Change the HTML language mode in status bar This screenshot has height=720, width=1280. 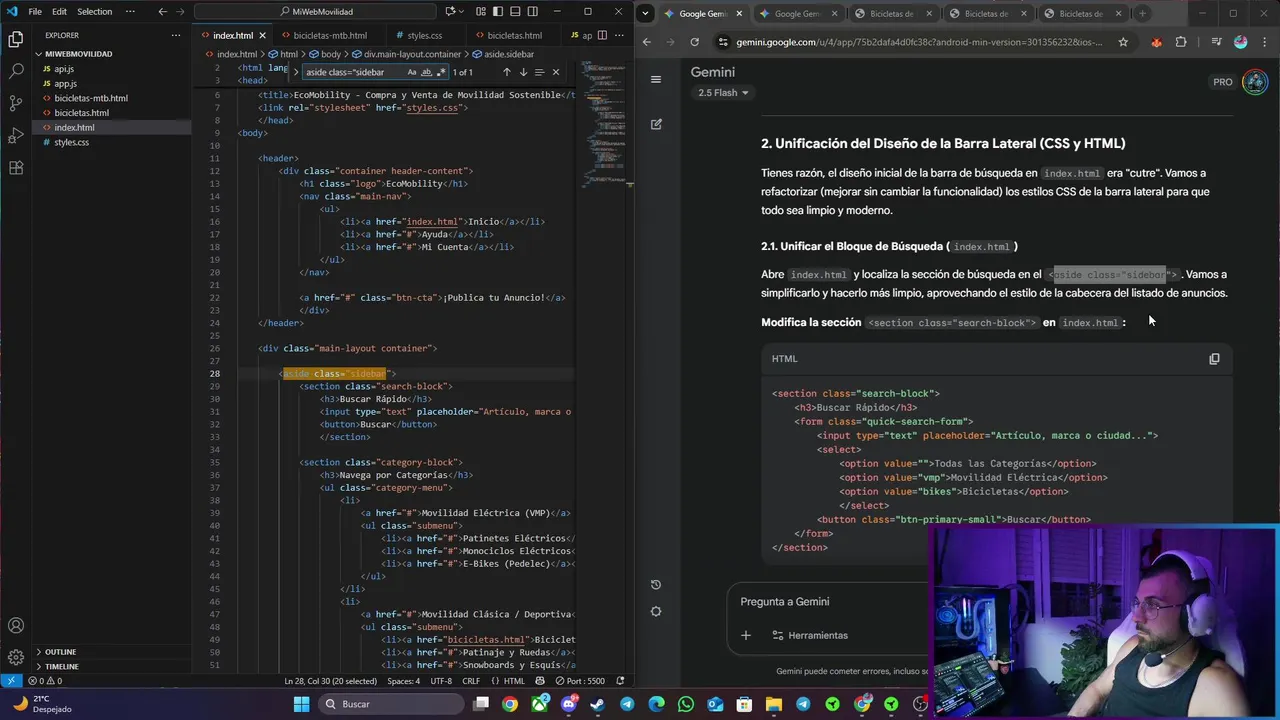point(514,681)
